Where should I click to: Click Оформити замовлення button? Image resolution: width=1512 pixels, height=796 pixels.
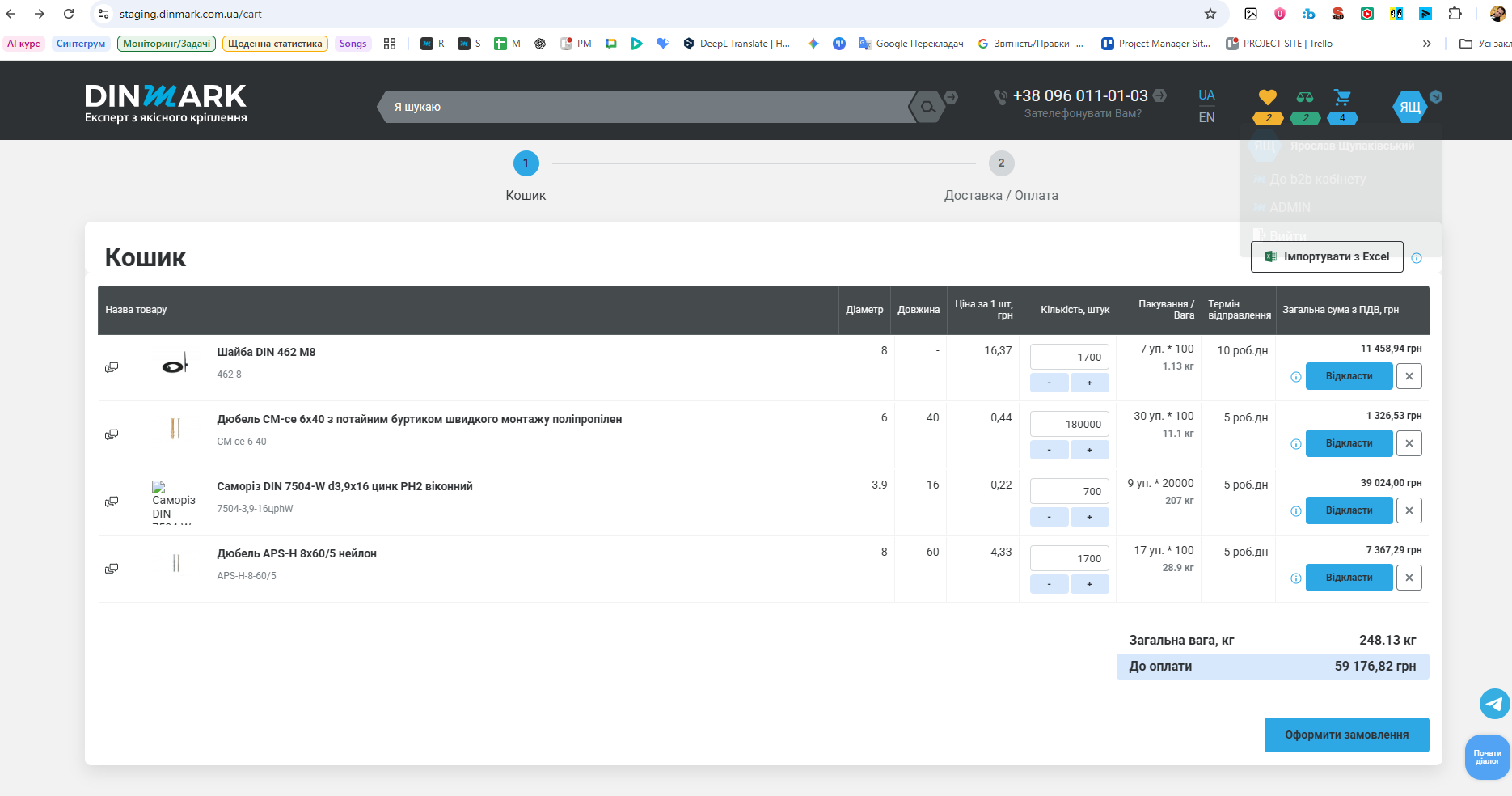1346,735
